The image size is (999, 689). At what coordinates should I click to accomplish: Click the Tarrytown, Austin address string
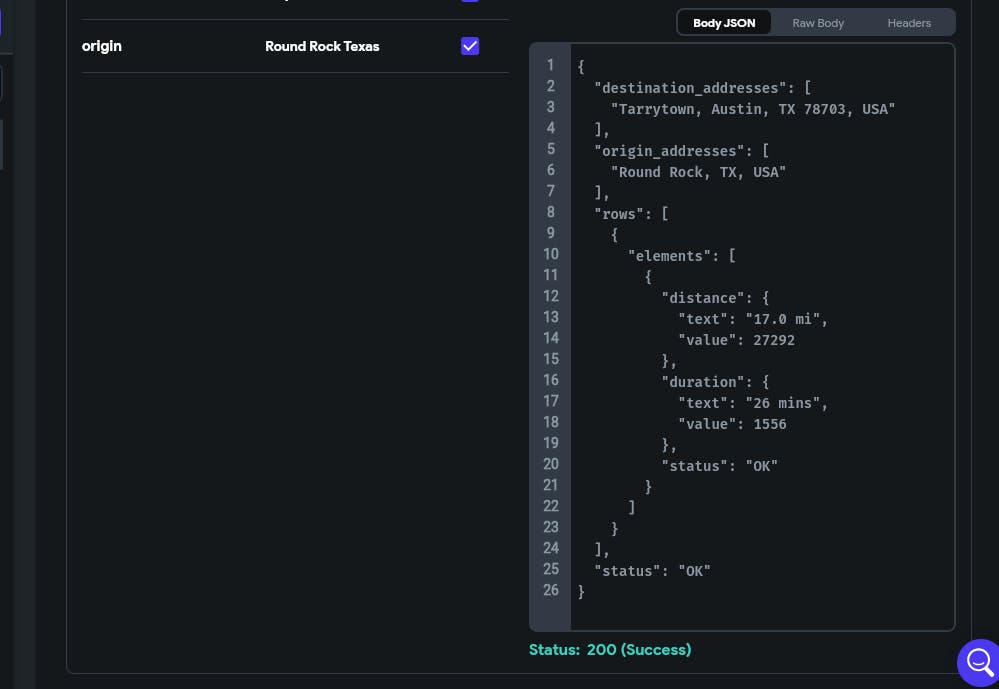click(753, 108)
